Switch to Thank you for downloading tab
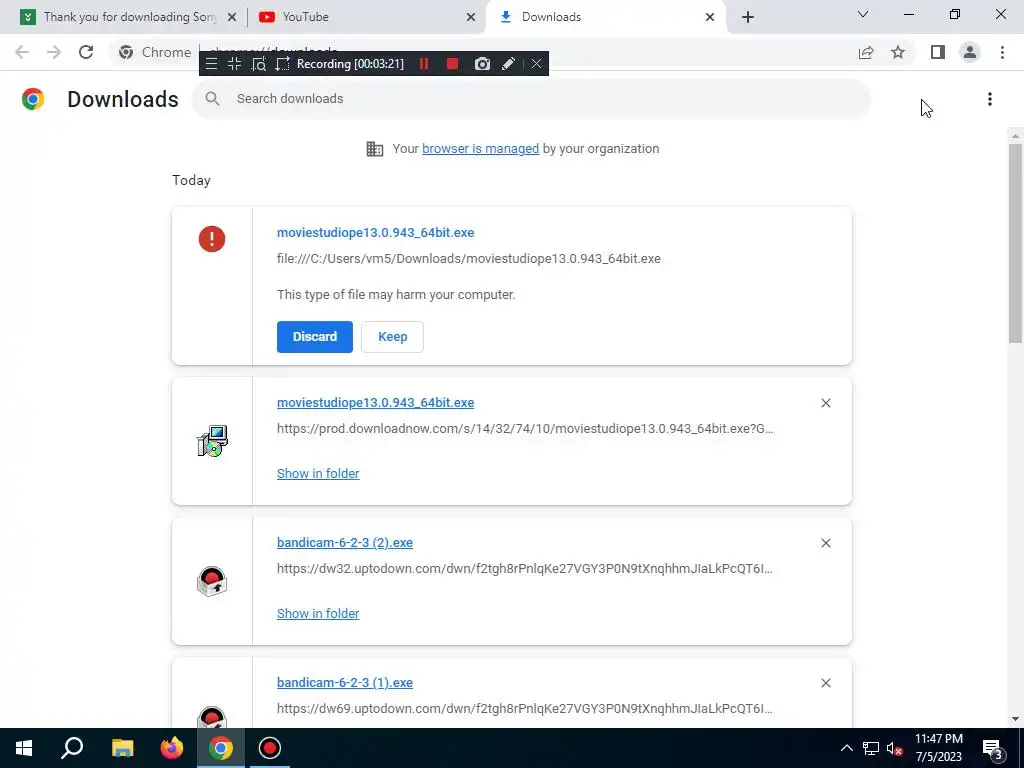 pos(130,17)
